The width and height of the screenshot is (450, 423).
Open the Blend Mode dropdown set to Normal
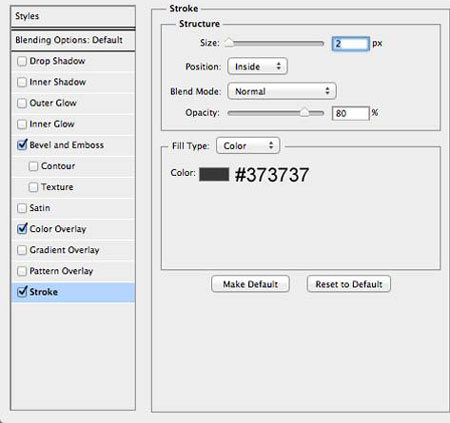pos(282,91)
